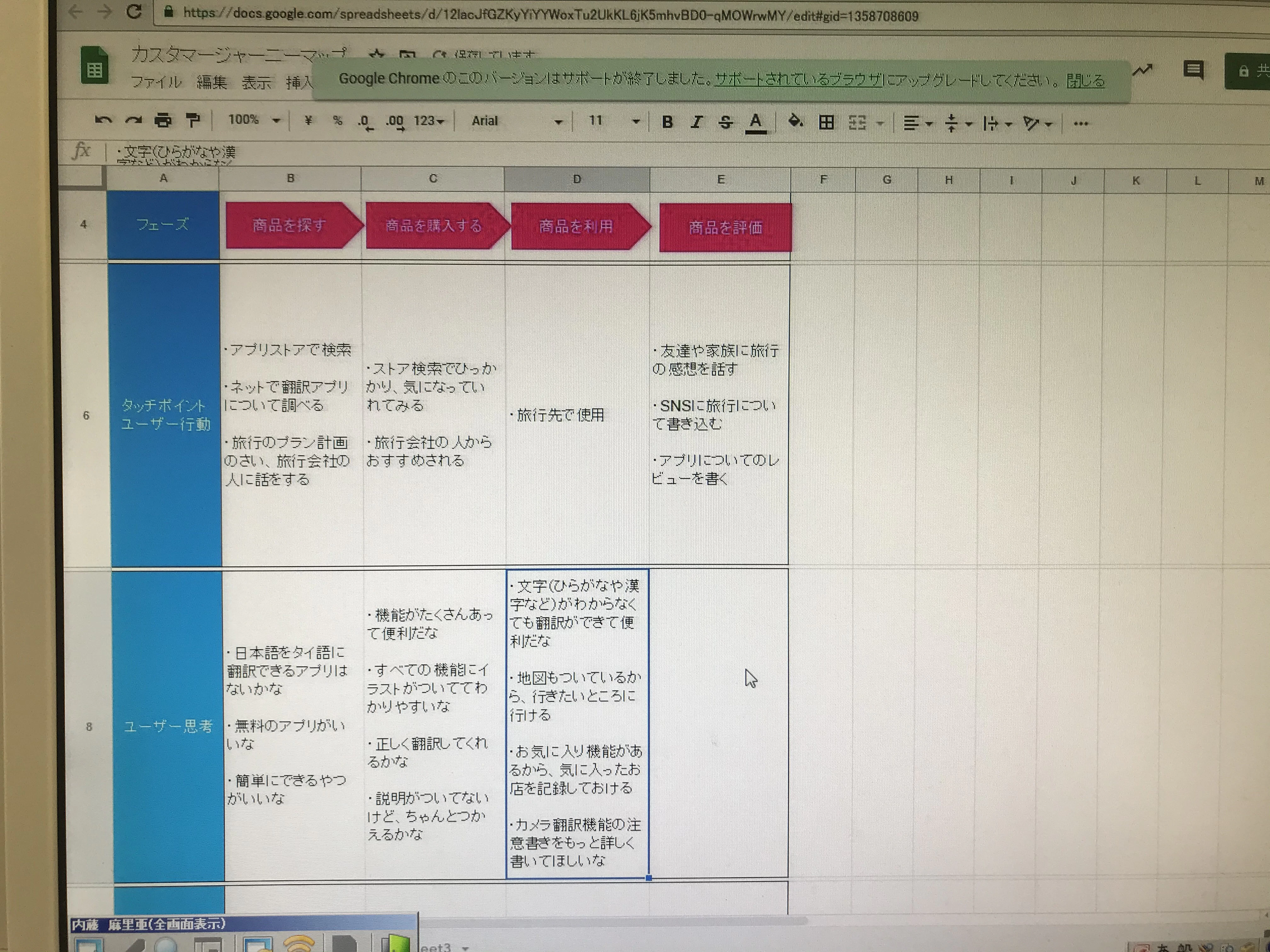Toggle bold formatting

coord(667,122)
